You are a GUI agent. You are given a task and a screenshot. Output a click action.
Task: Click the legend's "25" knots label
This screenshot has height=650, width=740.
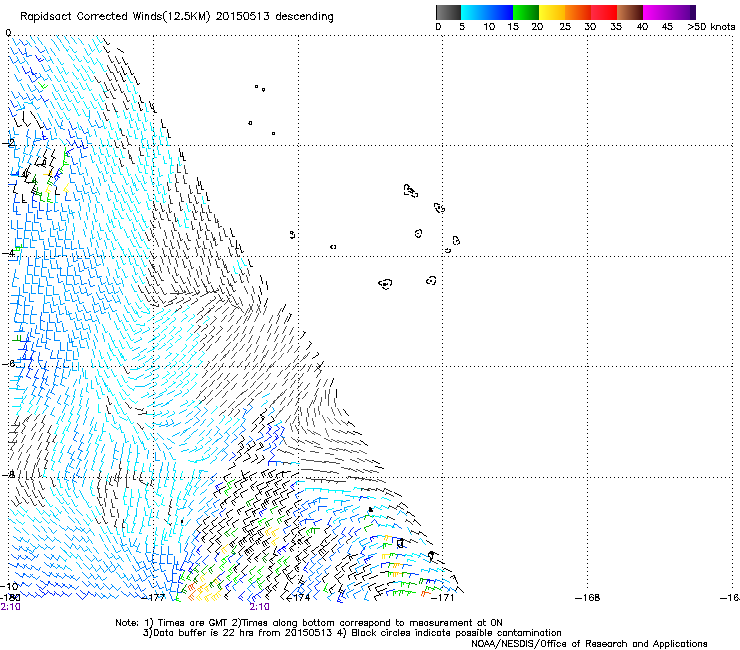point(565,27)
